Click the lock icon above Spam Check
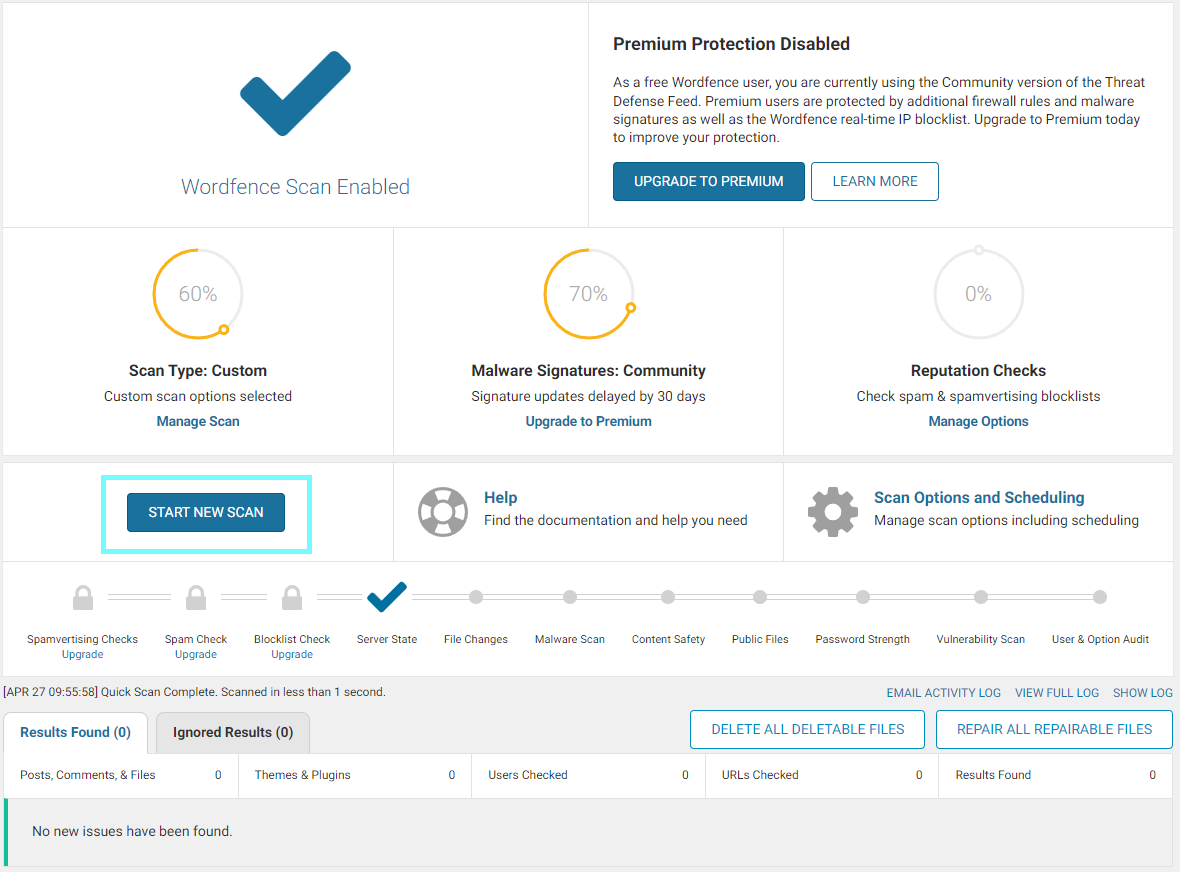 (x=195, y=597)
